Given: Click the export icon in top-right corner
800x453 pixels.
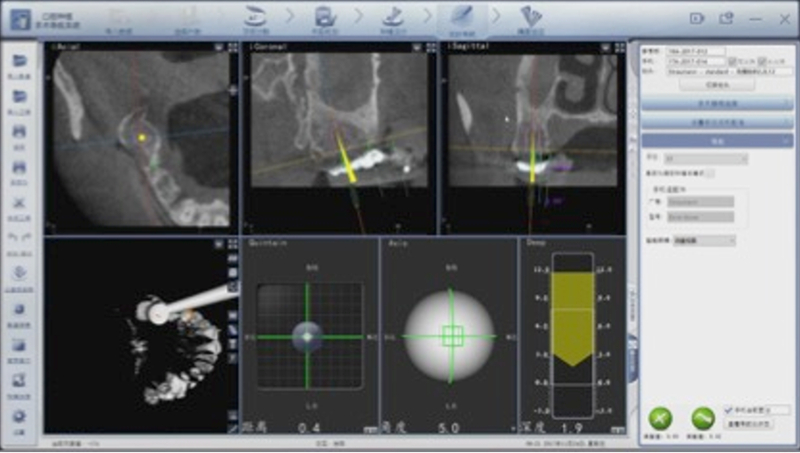Looking at the screenshot, I should click(727, 18).
